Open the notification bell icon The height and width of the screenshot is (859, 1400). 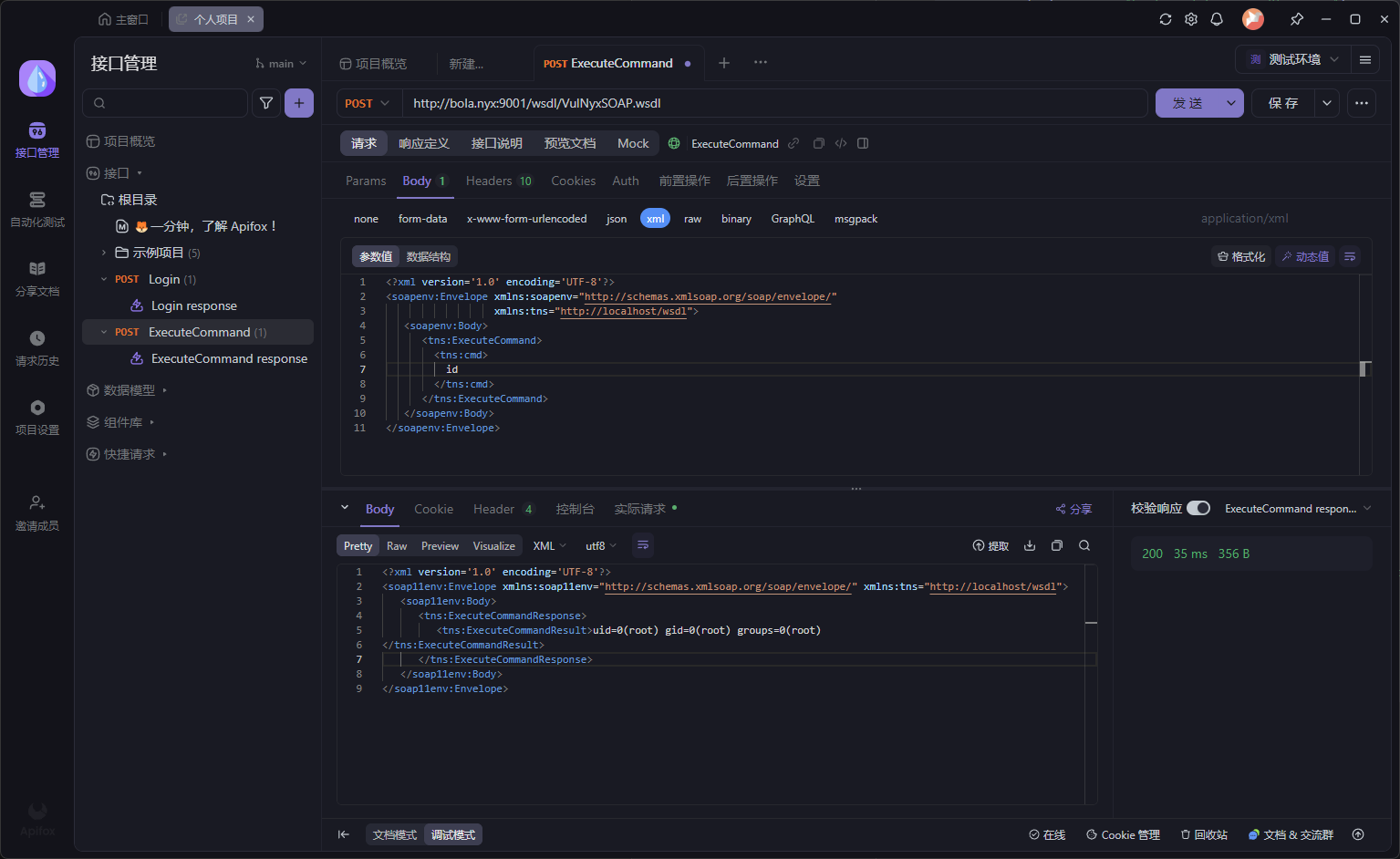tap(1217, 19)
